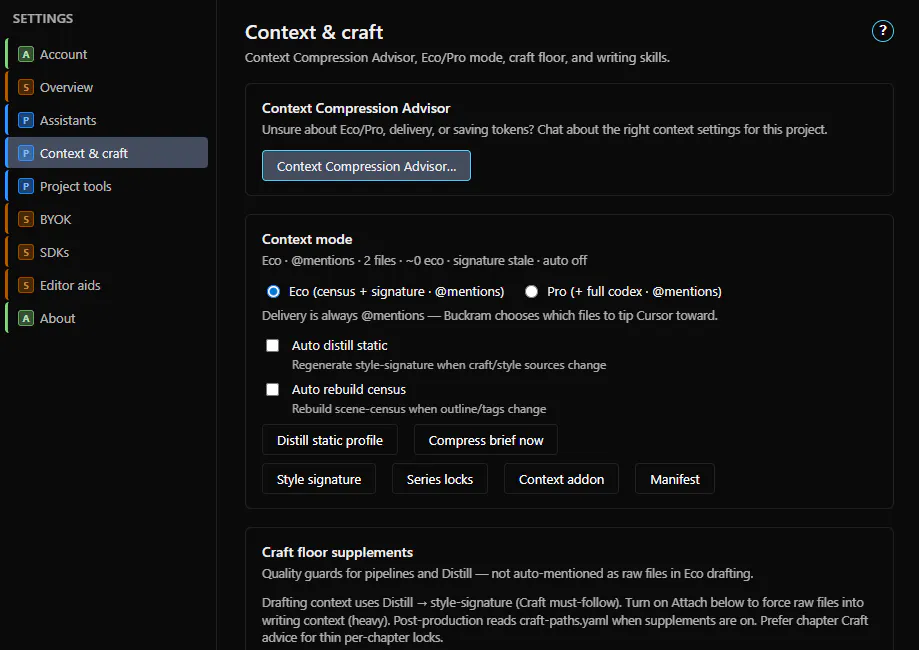The height and width of the screenshot is (650, 919).
Task: Enable the Auto rebuild census checkbox
Action: (x=273, y=389)
